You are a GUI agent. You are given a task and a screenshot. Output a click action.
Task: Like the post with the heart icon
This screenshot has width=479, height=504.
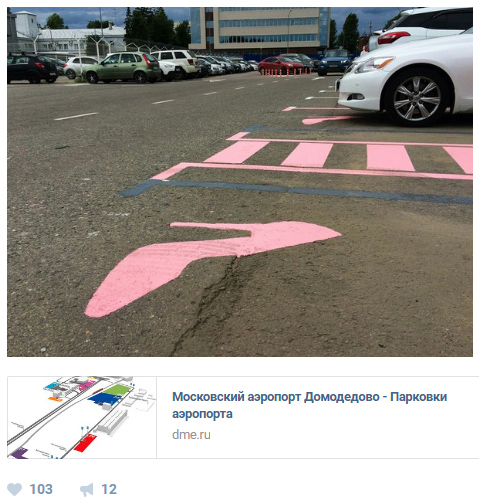14,489
